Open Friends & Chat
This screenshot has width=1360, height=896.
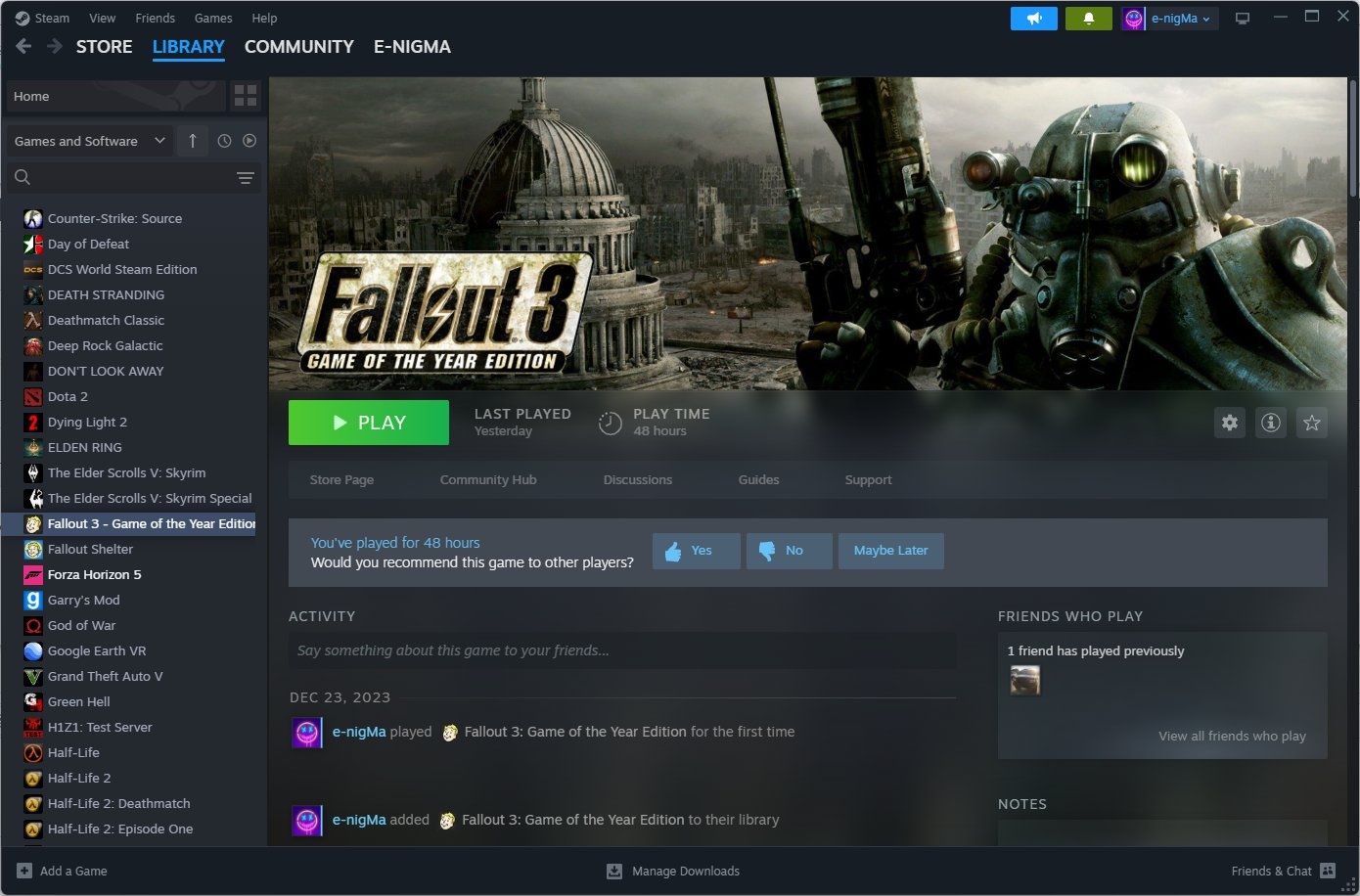(1283, 871)
